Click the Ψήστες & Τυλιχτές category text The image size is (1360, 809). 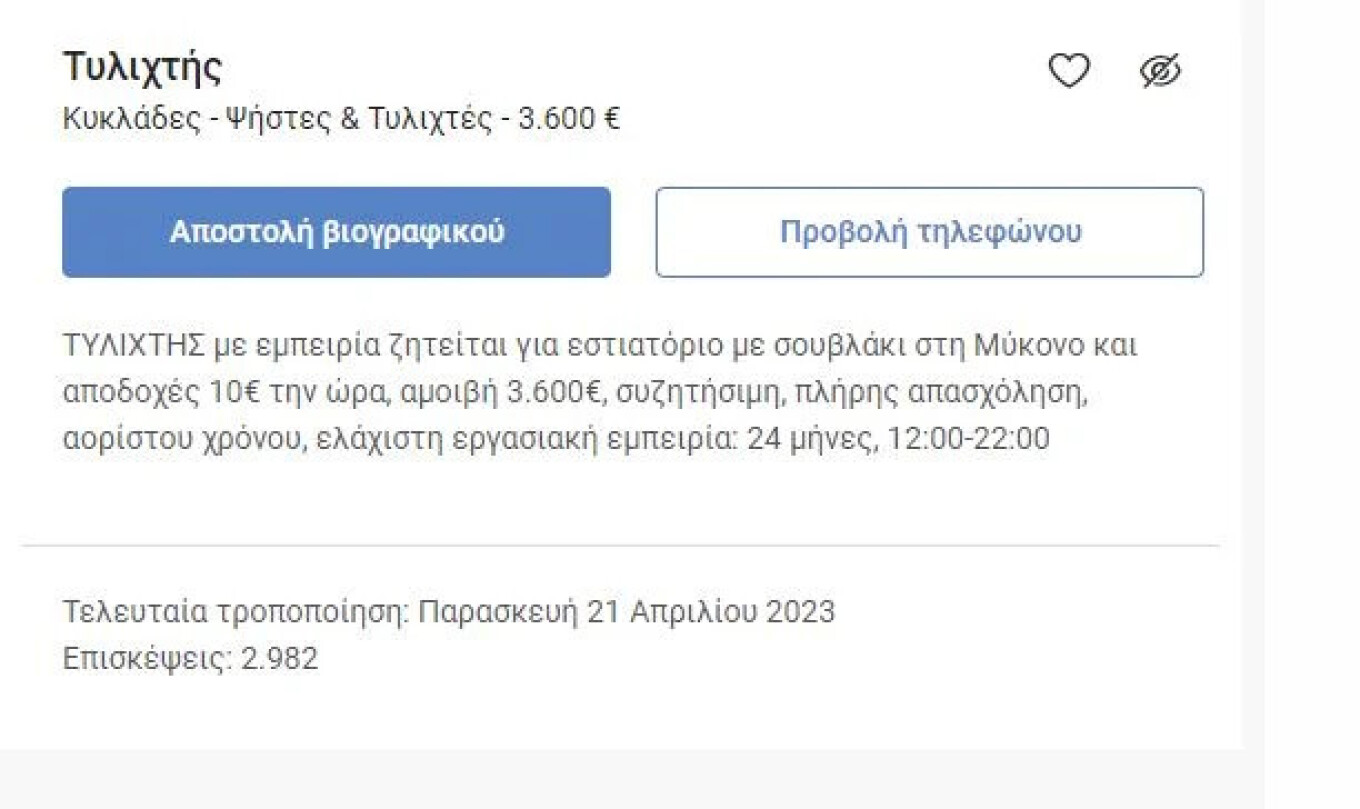click(361, 119)
